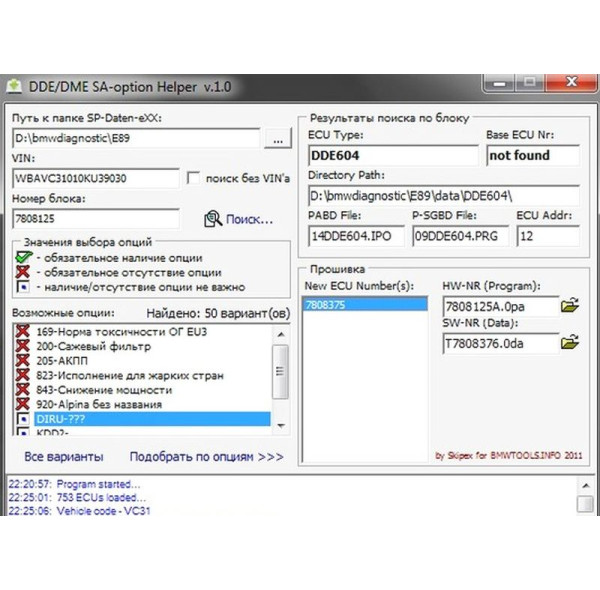This screenshot has height=590, width=600.
Task: Click the Поиск magnifier search icon
Action: [213, 218]
